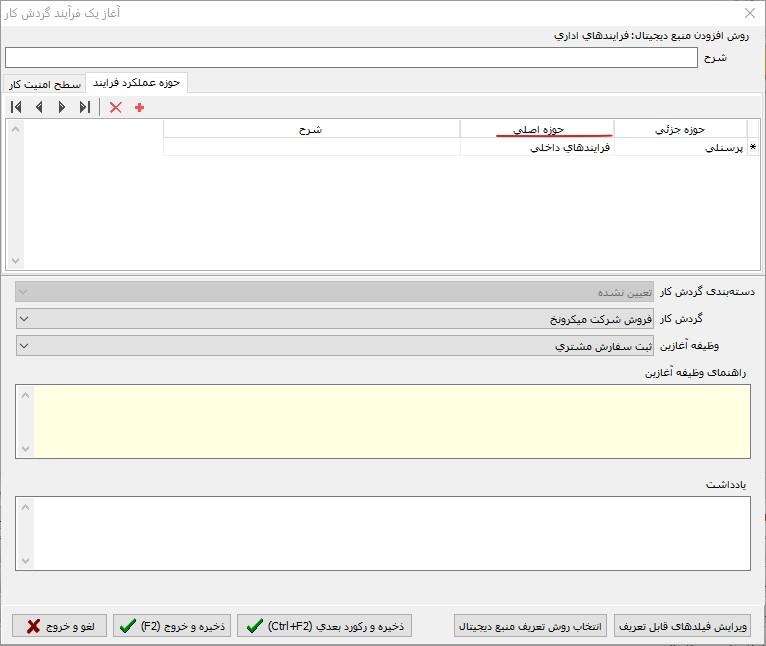This screenshot has height=646, width=766.
Task: Go to the next record arrow
Action: point(62,107)
